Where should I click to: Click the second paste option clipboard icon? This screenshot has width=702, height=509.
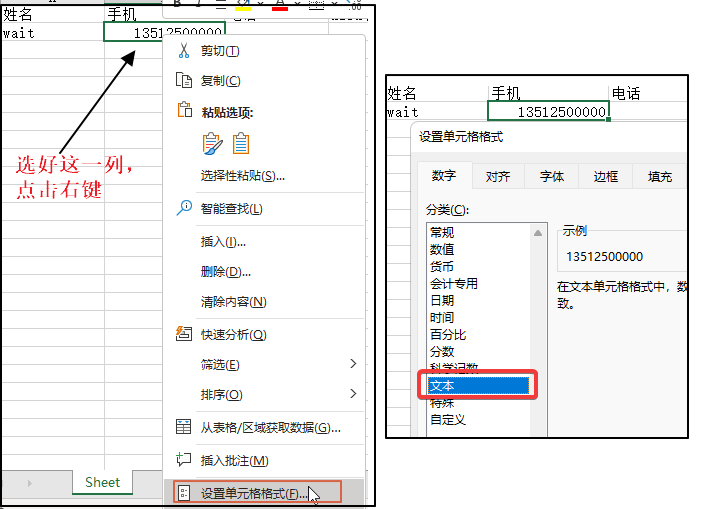point(241,144)
